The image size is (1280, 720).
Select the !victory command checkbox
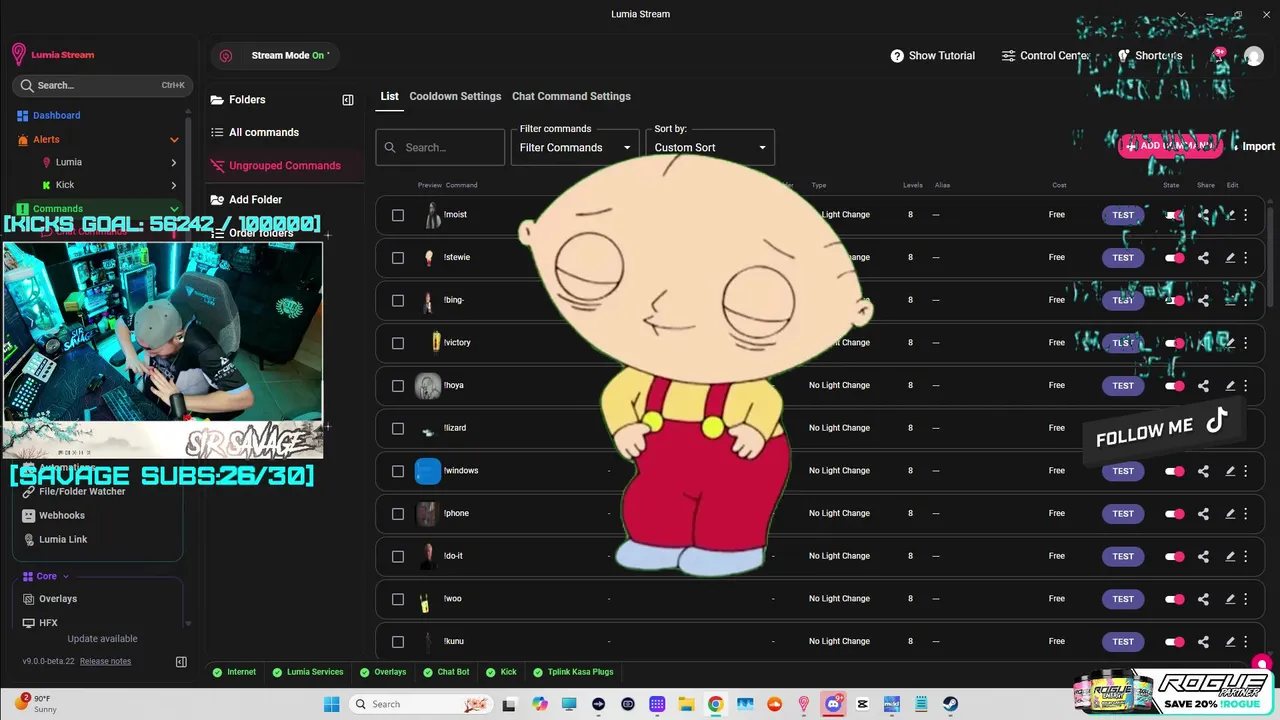point(398,343)
